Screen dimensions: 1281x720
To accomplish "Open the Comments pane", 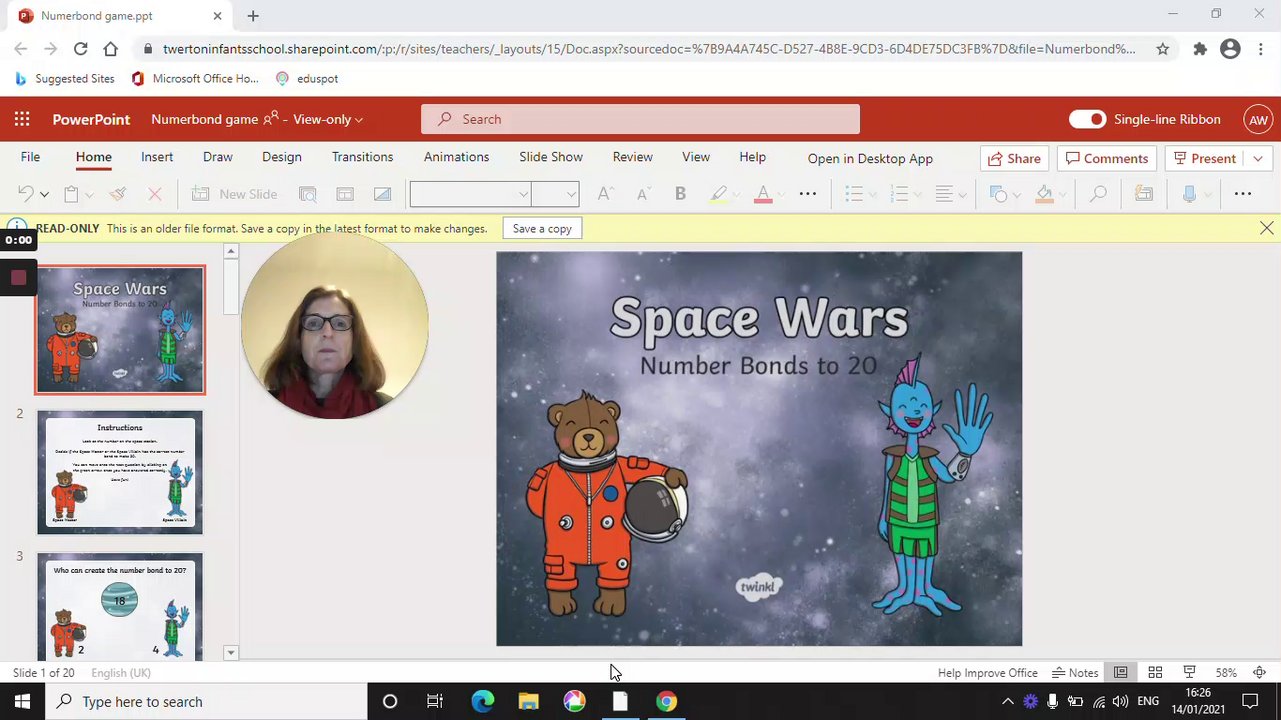I will click(x=1107, y=158).
